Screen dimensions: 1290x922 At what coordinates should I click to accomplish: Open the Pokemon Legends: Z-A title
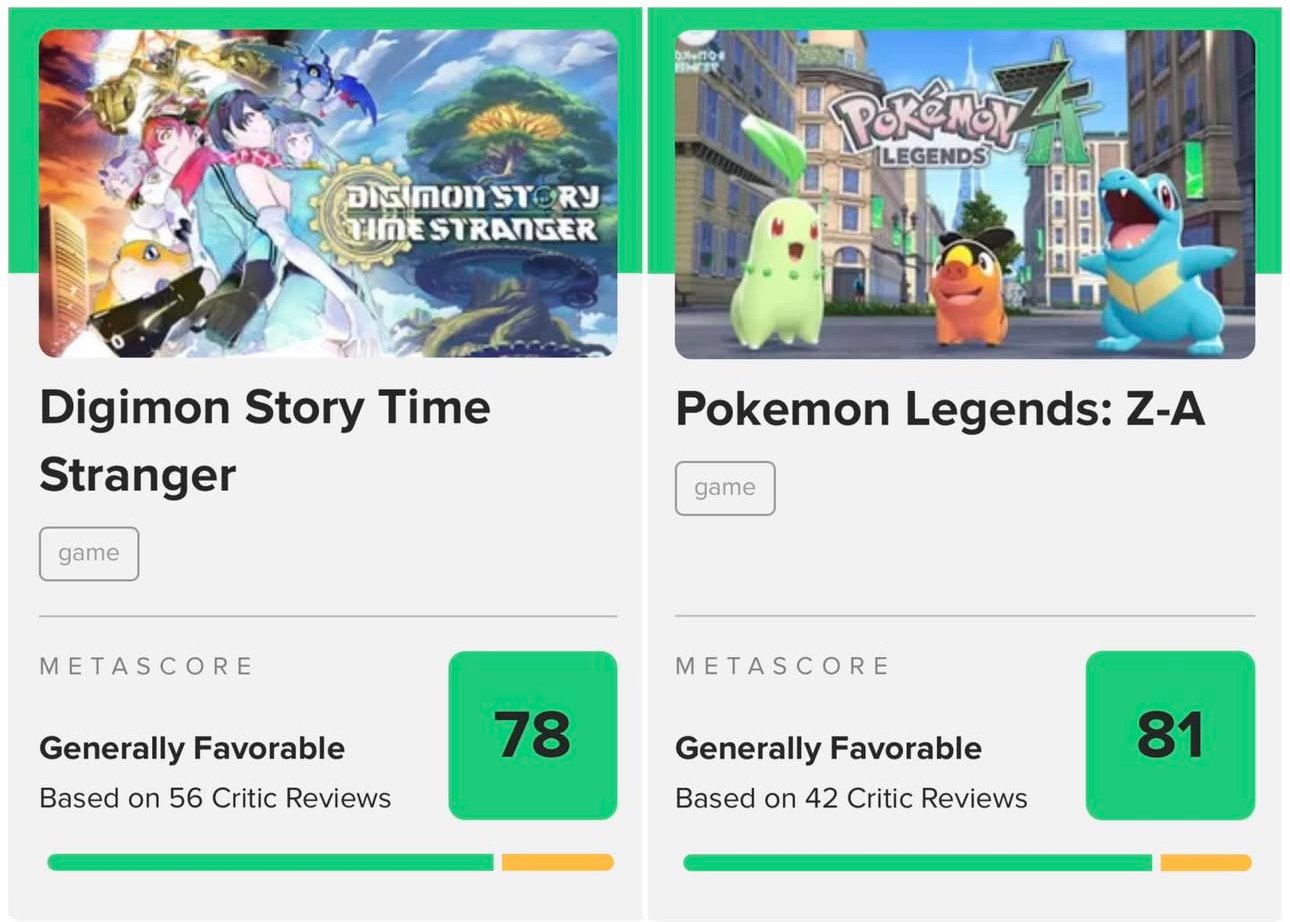940,409
